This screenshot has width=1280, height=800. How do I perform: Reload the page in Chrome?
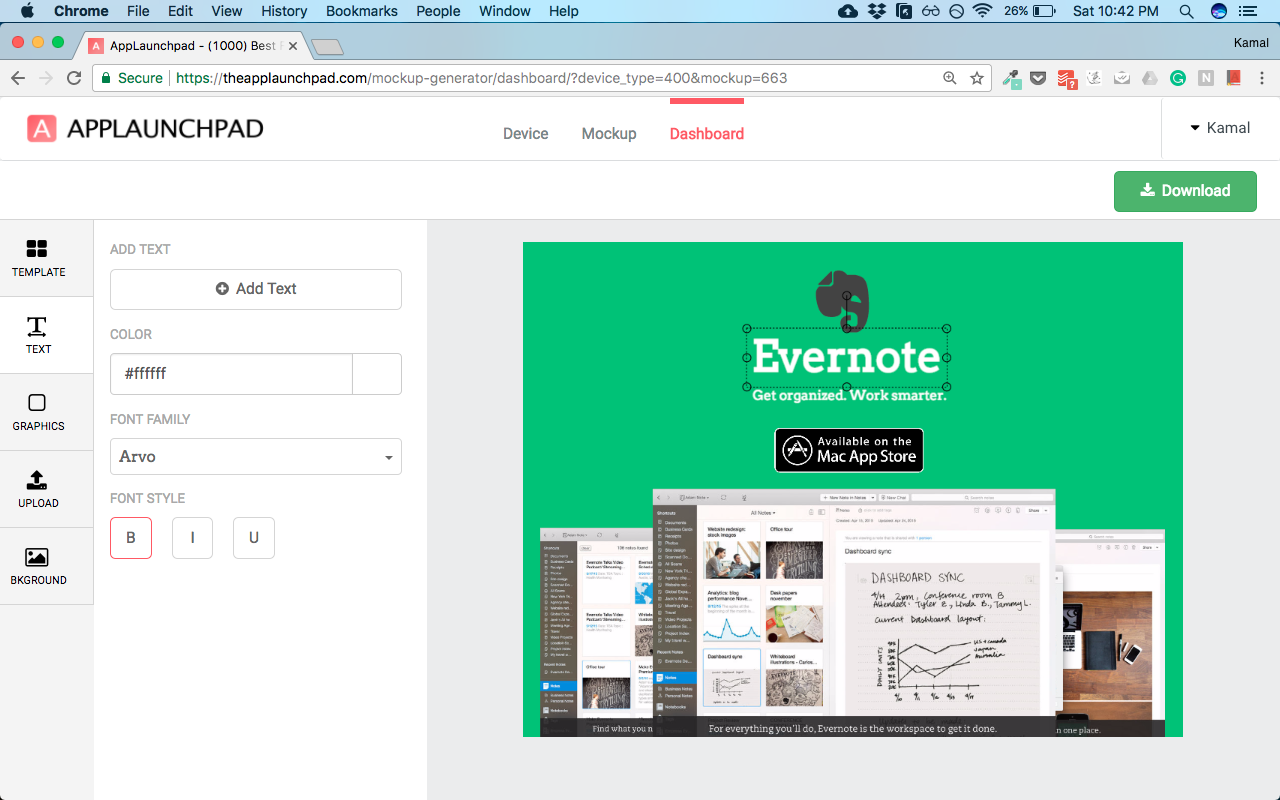[x=73, y=78]
